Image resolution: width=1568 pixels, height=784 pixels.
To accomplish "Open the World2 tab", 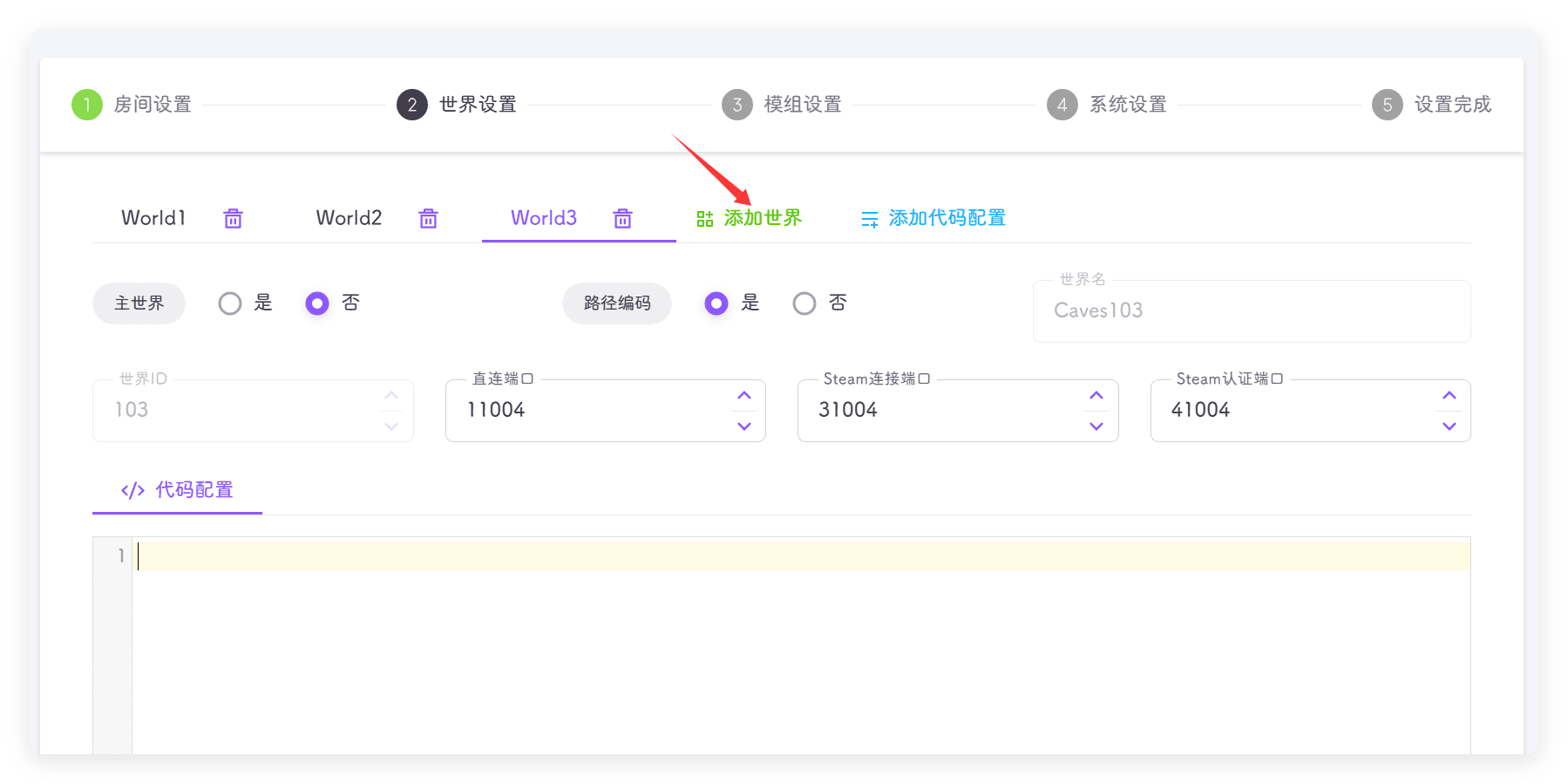I will [x=349, y=218].
